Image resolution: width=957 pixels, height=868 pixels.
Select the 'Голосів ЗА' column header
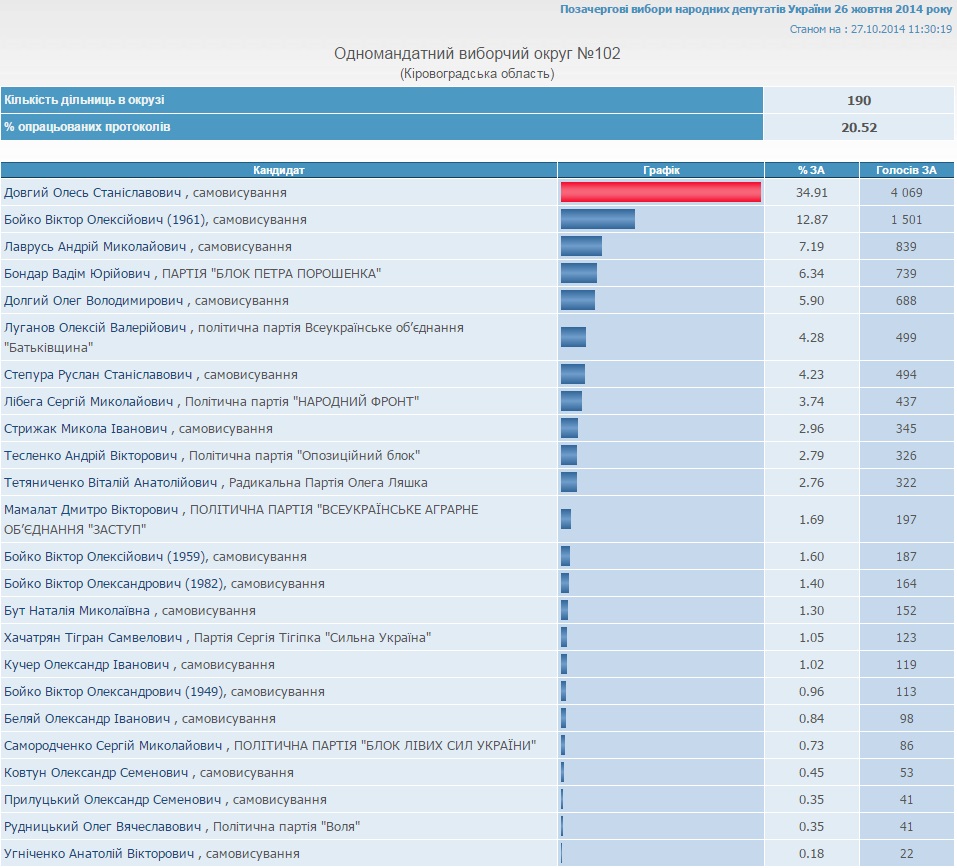(x=907, y=170)
